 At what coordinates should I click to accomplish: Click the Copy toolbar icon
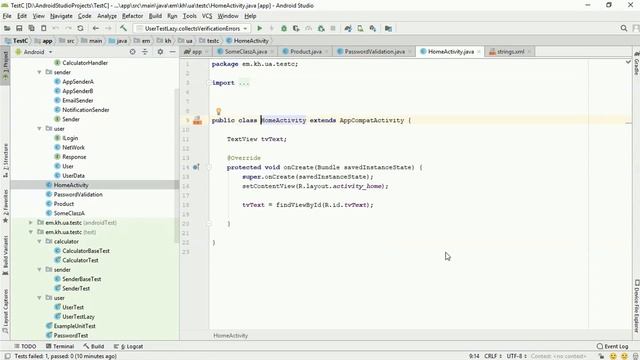(31, 29)
